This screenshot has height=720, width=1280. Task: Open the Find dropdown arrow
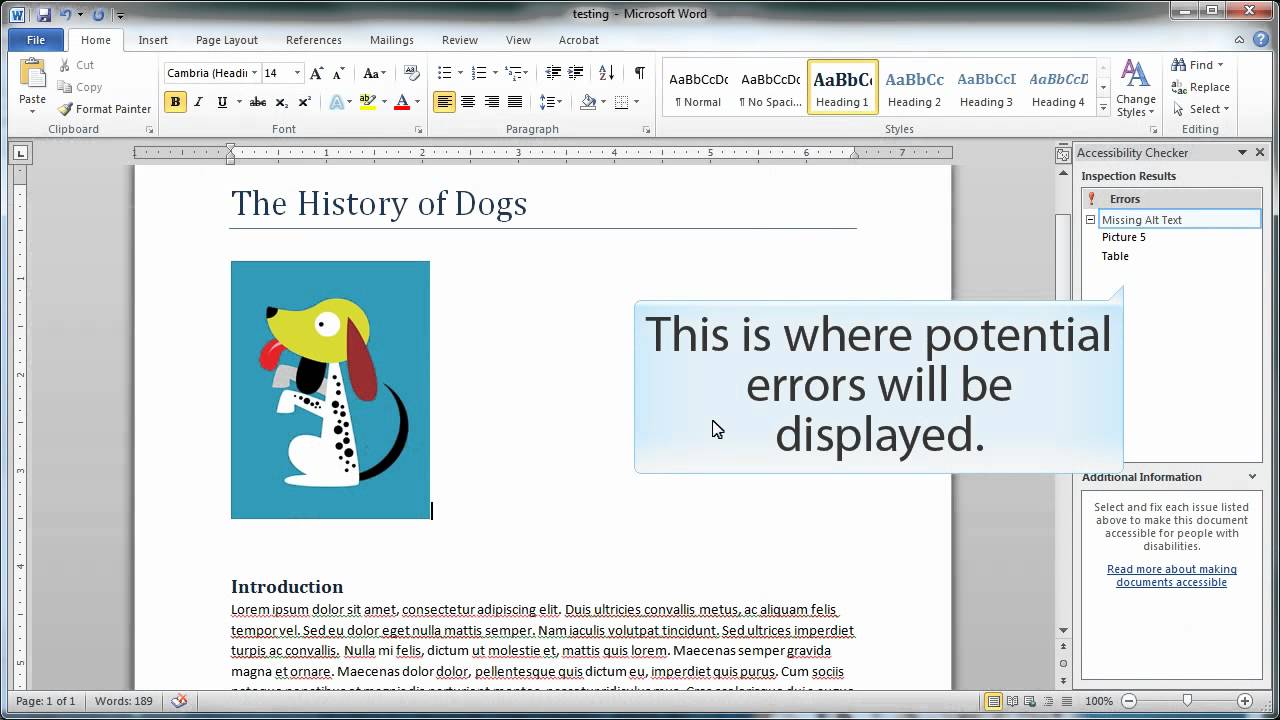tap(1220, 65)
